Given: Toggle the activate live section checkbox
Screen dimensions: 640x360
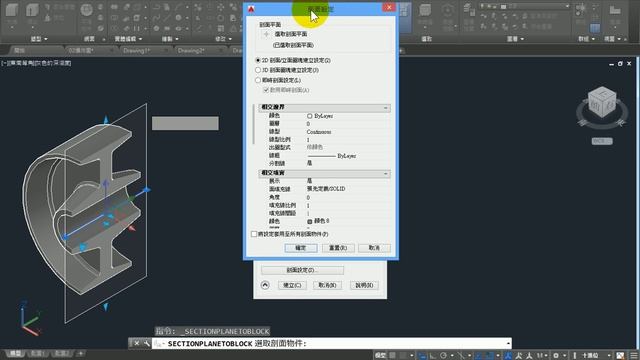Looking at the screenshot, I should click(x=266, y=90).
